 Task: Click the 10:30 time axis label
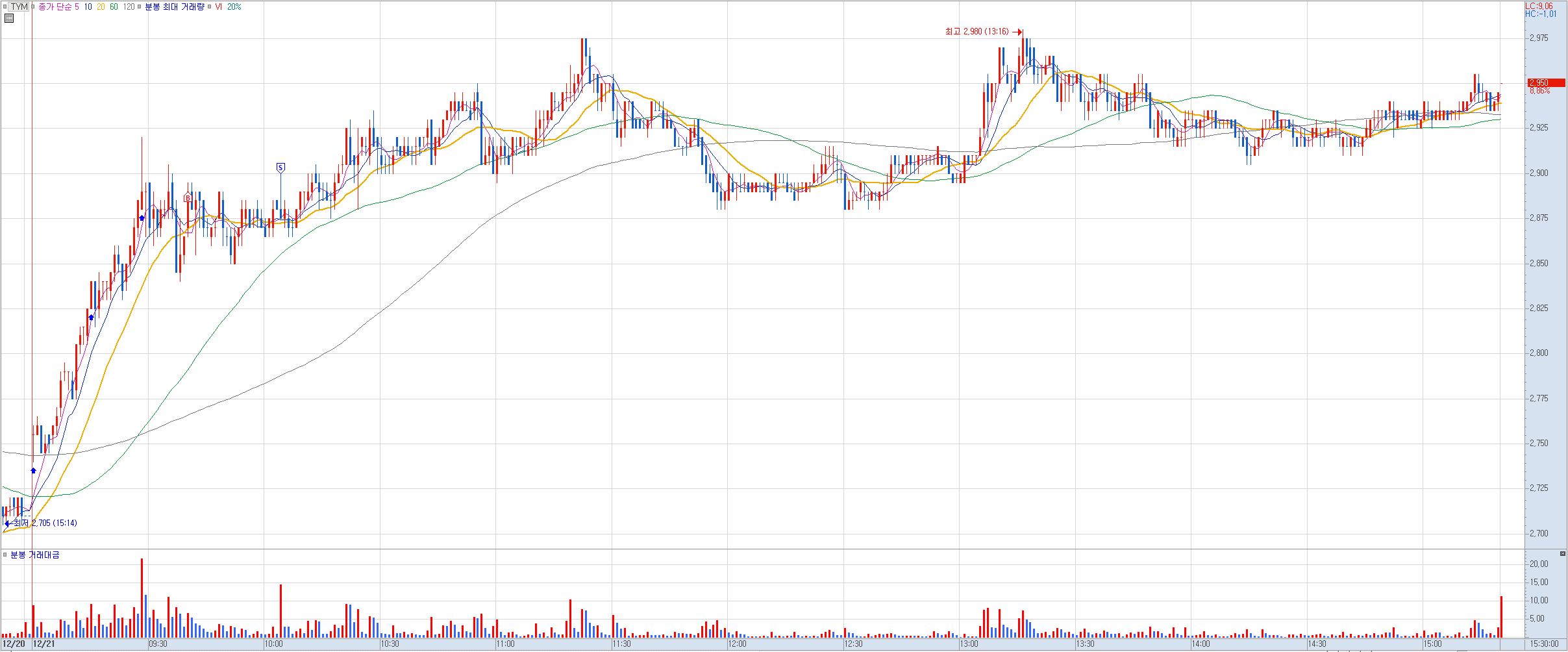390,644
